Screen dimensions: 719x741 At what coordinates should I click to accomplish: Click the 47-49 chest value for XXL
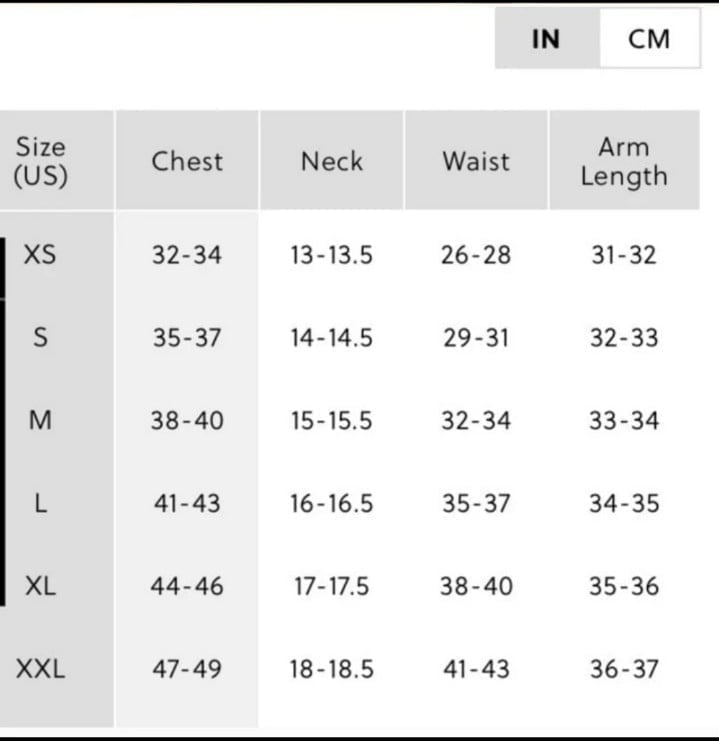pyautogui.click(x=187, y=669)
